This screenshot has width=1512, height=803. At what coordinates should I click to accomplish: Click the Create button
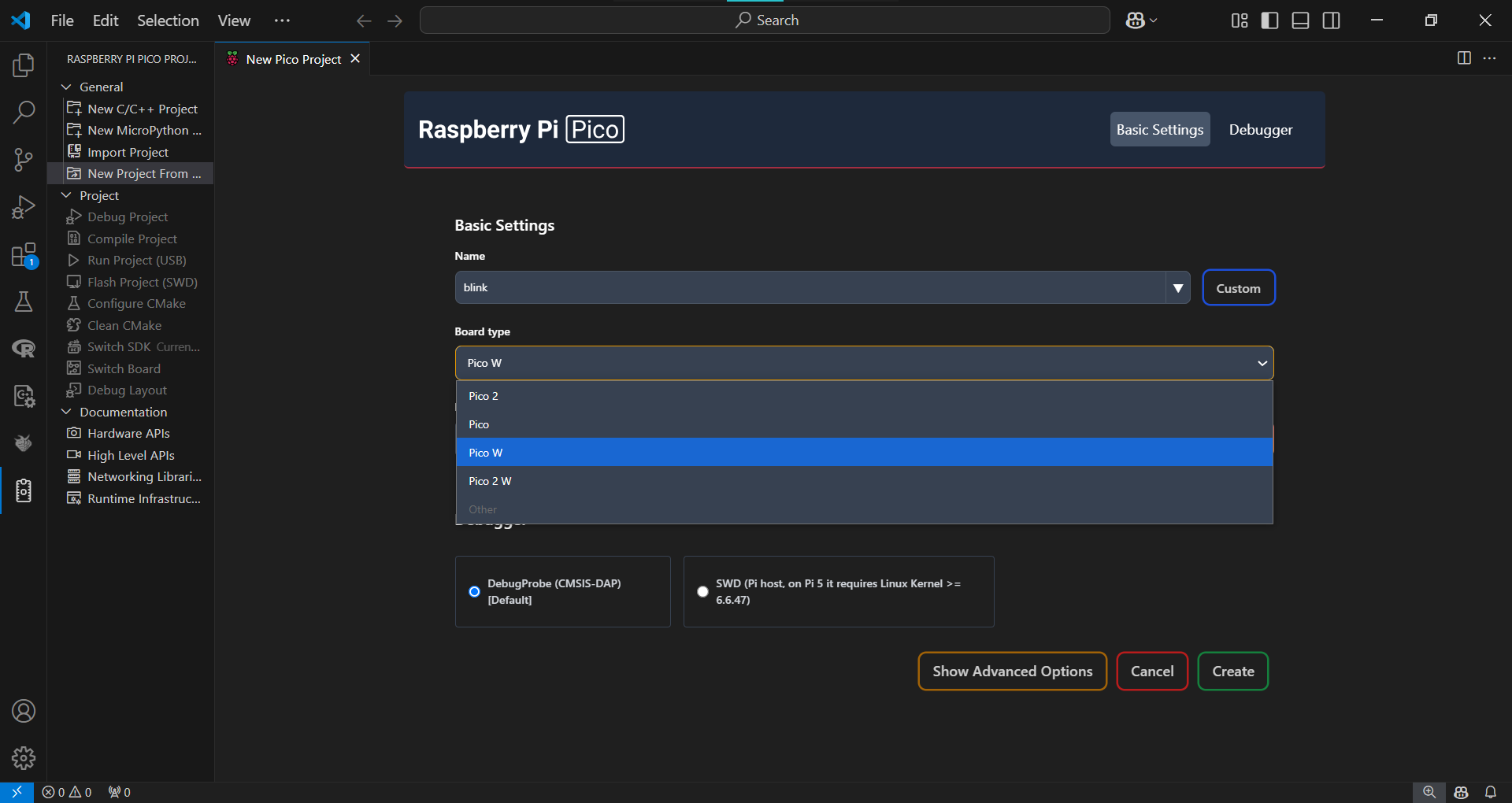tap(1233, 672)
